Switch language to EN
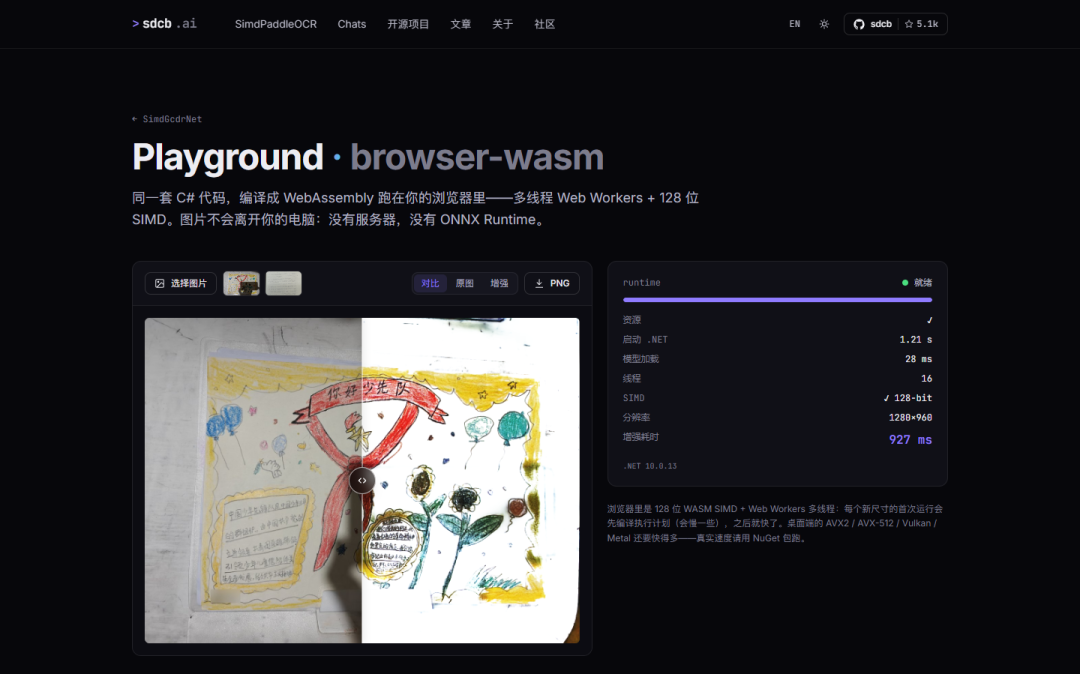 [794, 24]
